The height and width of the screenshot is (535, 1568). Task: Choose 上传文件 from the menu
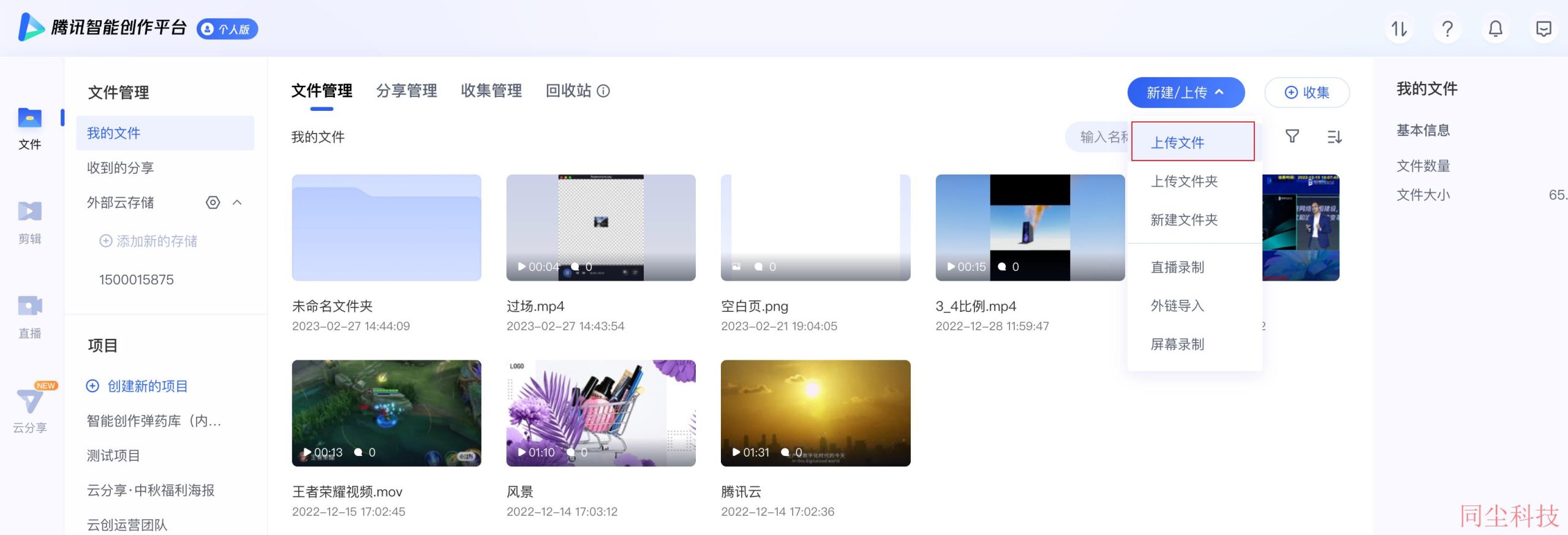(1193, 142)
